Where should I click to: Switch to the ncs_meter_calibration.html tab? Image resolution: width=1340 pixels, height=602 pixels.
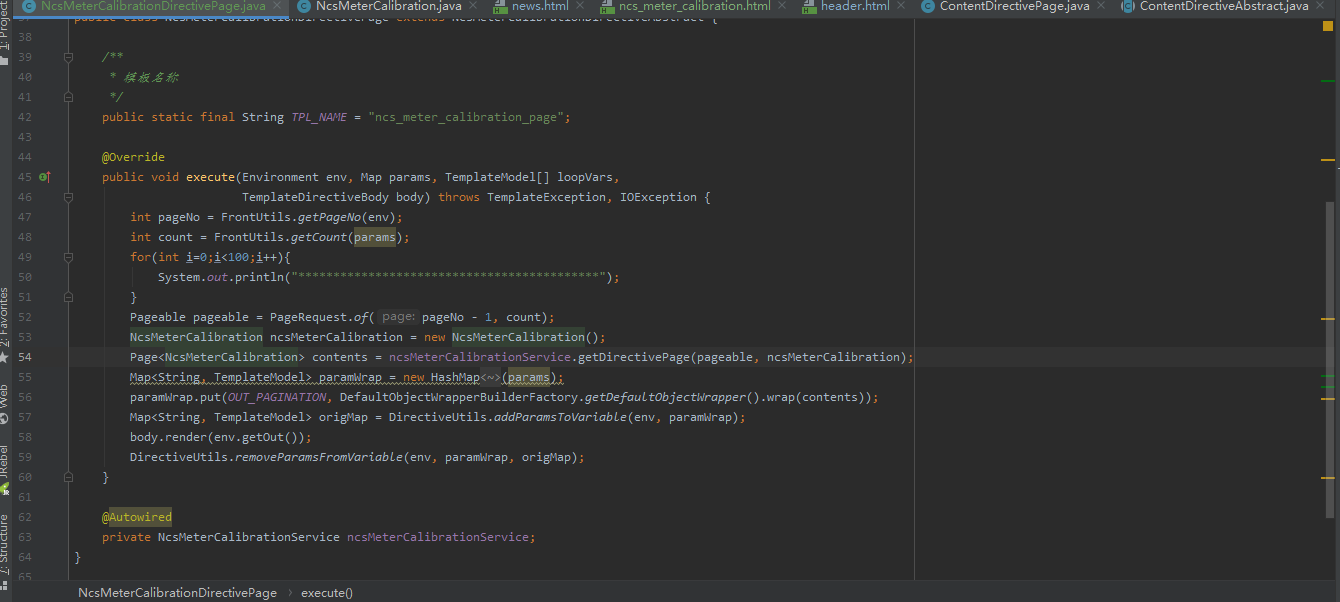tap(693, 7)
